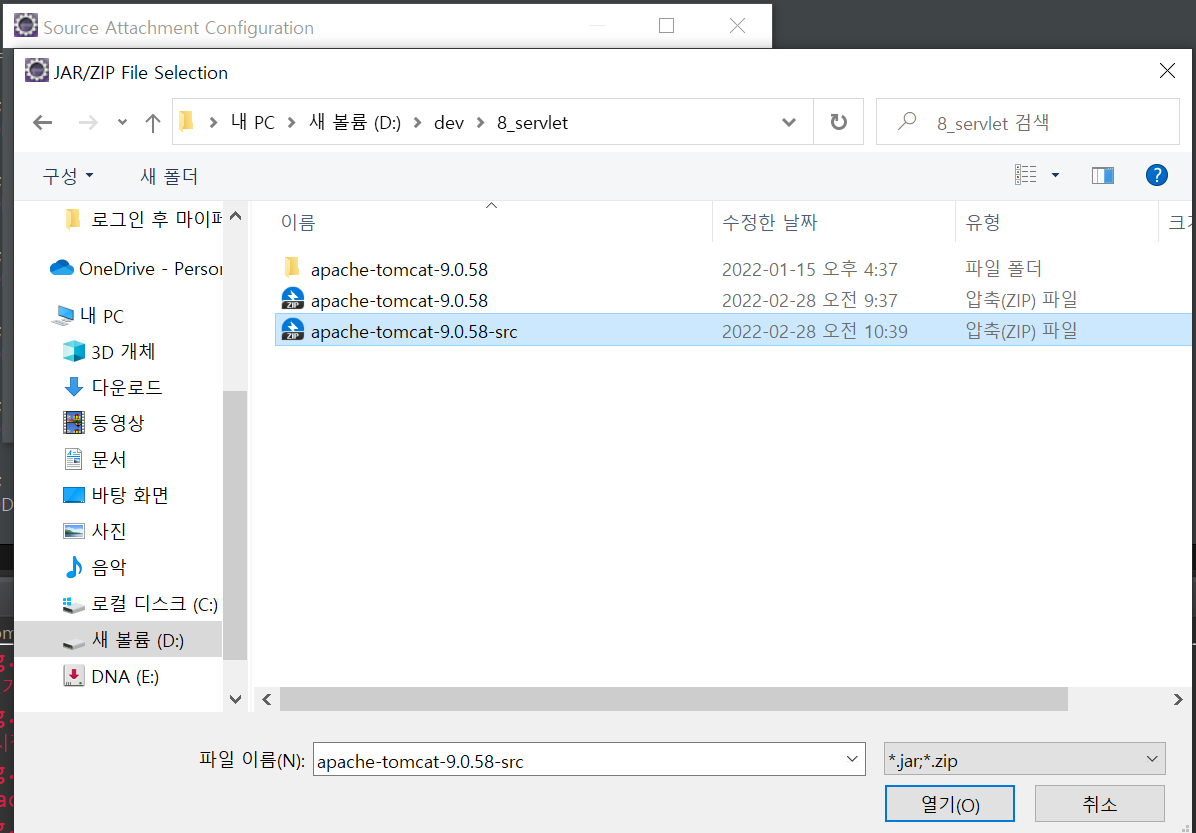Maximize the Source Attachment Configuration window
This screenshot has height=833, width=1196.
point(666,25)
